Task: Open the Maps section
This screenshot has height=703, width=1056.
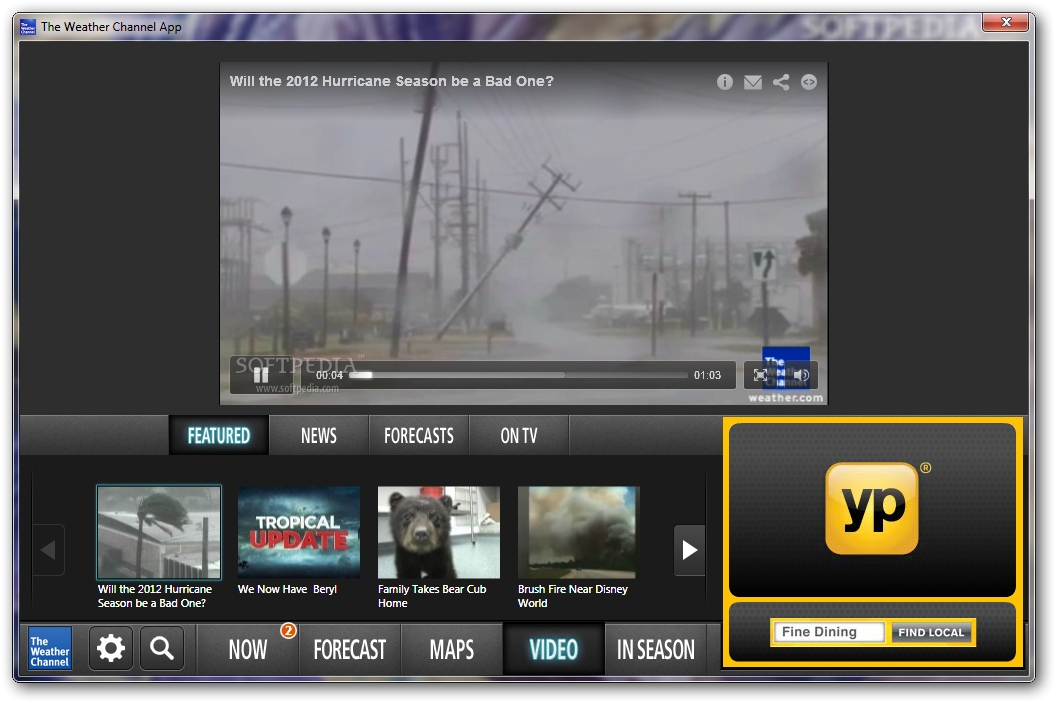Action: (452, 650)
